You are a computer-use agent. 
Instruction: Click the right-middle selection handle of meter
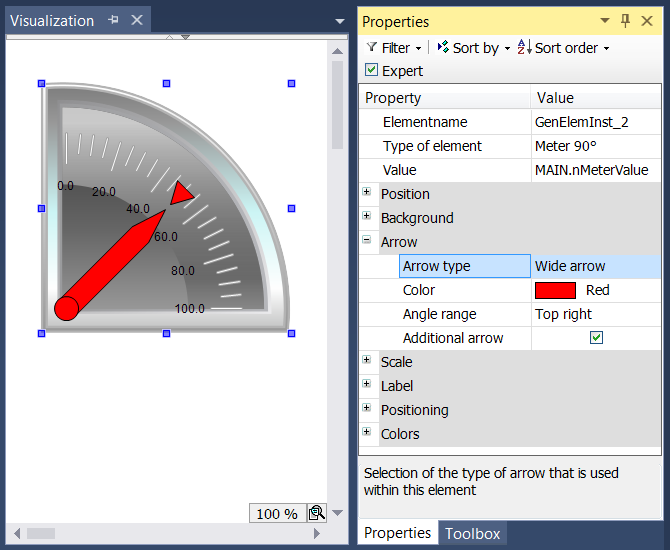291,209
